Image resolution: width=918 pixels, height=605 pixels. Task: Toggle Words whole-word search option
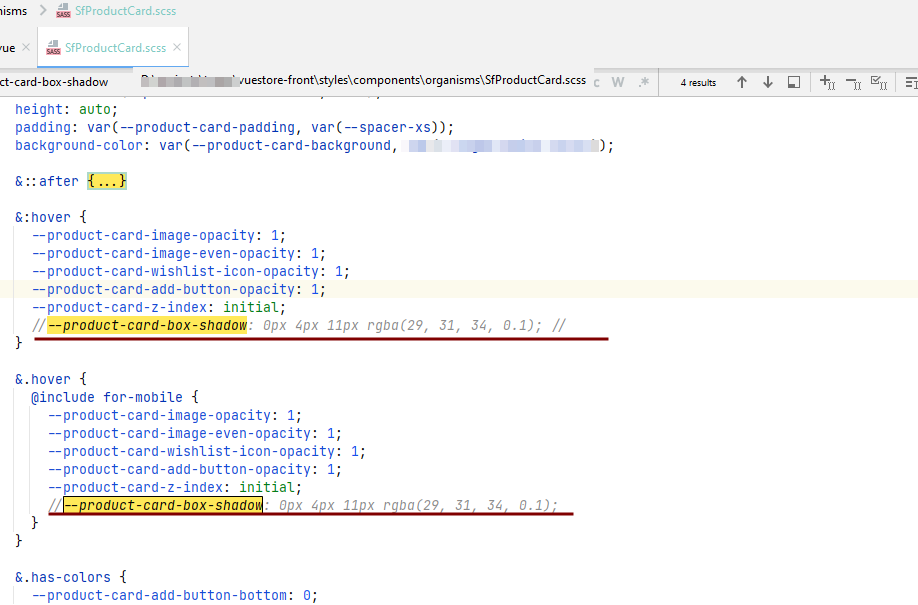click(618, 82)
